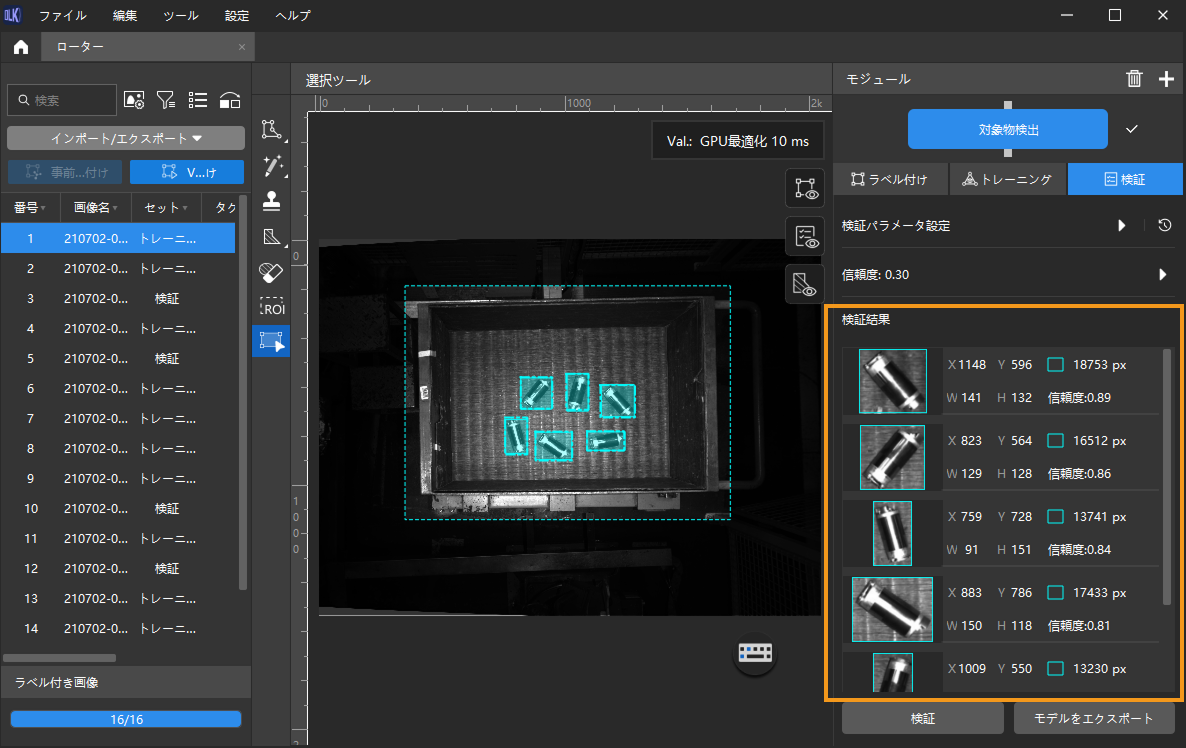Switch to the トレーニング tab
Image resolution: width=1186 pixels, height=748 pixels.
[1007, 180]
